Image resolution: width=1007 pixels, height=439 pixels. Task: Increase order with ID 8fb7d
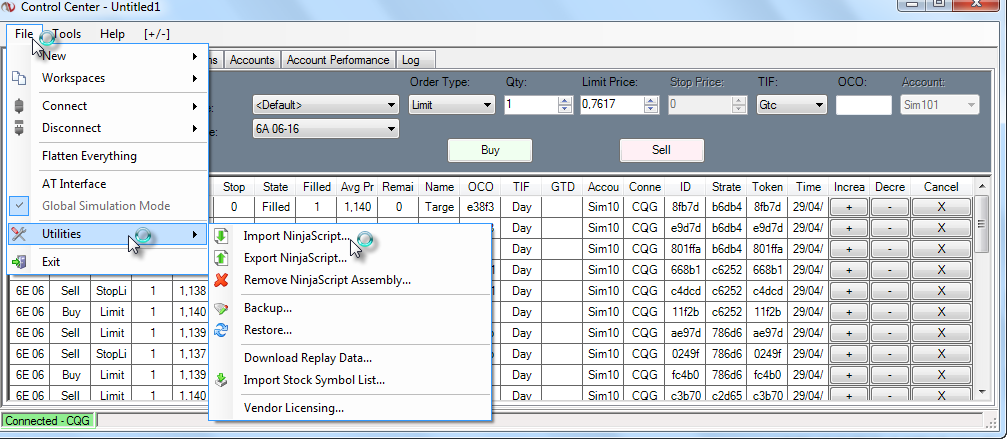(848, 207)
